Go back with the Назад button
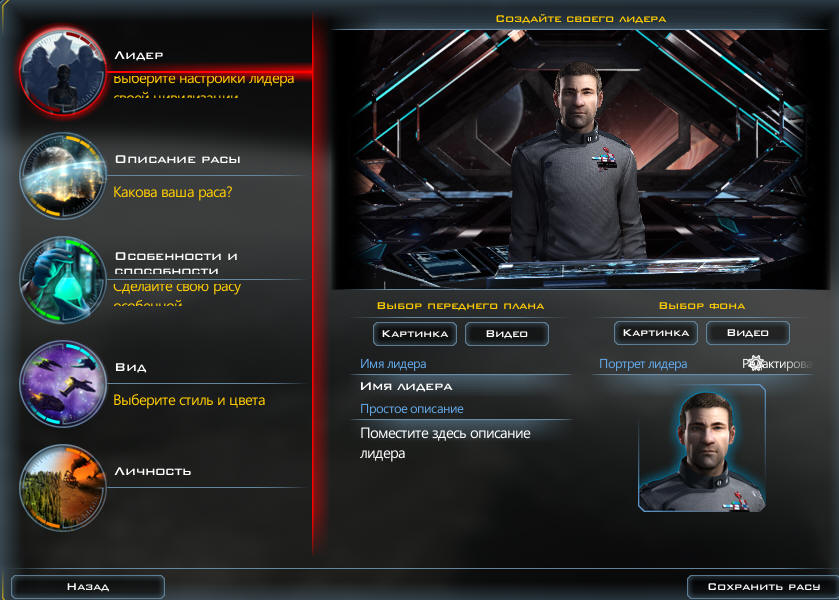The image size is (839, 600). (88, 587)
